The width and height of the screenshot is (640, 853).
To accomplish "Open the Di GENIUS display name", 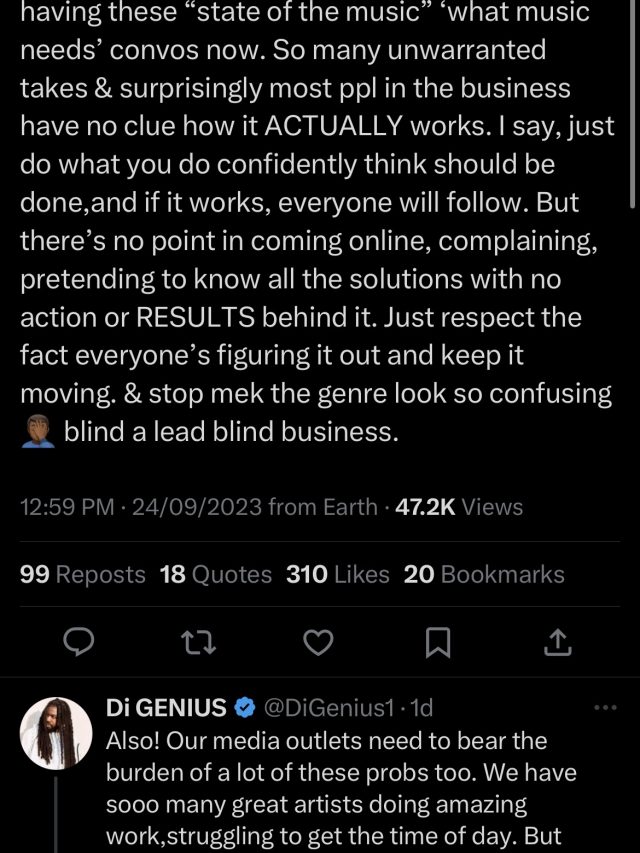I will click(x=166, y=709).
